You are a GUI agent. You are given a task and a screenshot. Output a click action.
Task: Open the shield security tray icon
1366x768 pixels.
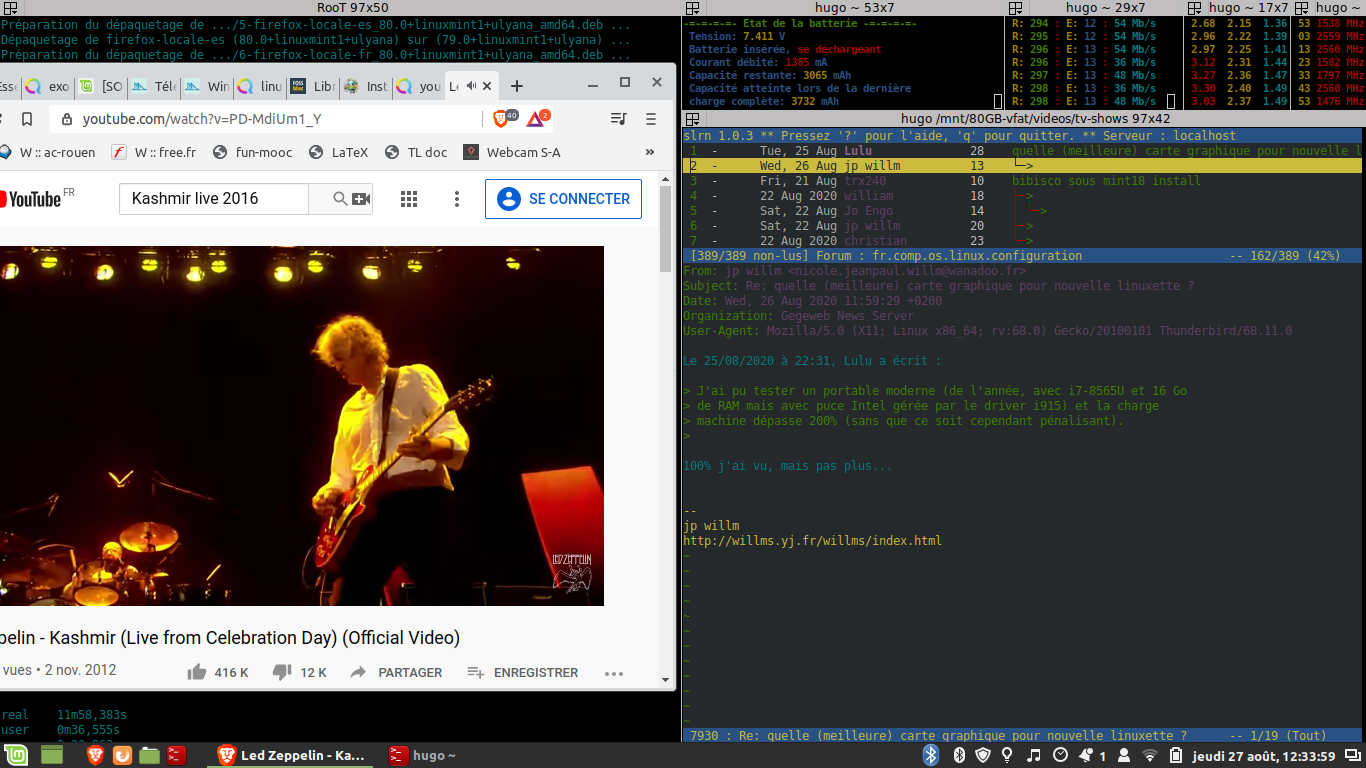983,755
